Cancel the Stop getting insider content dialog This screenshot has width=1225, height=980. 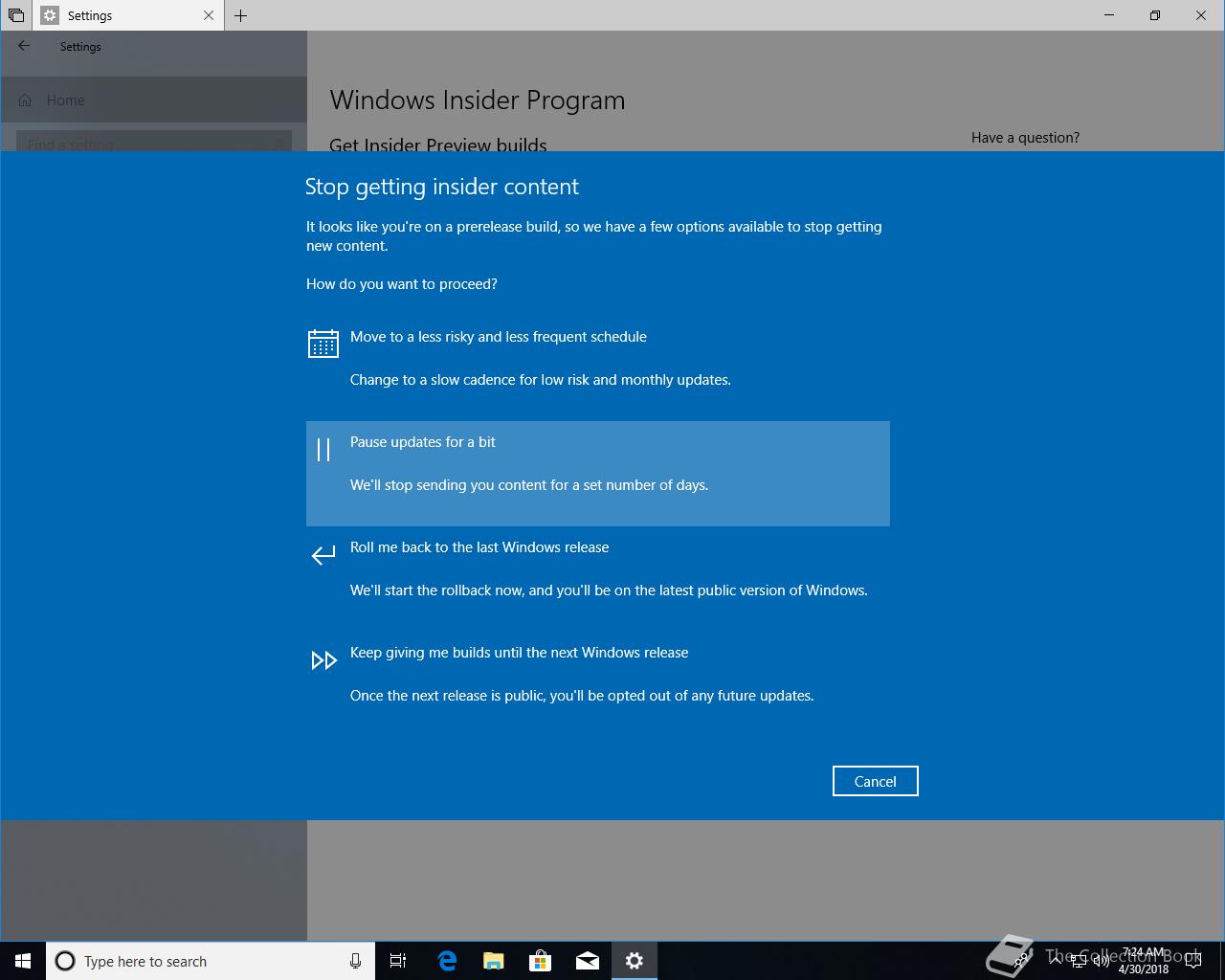(x=875, y=781)
